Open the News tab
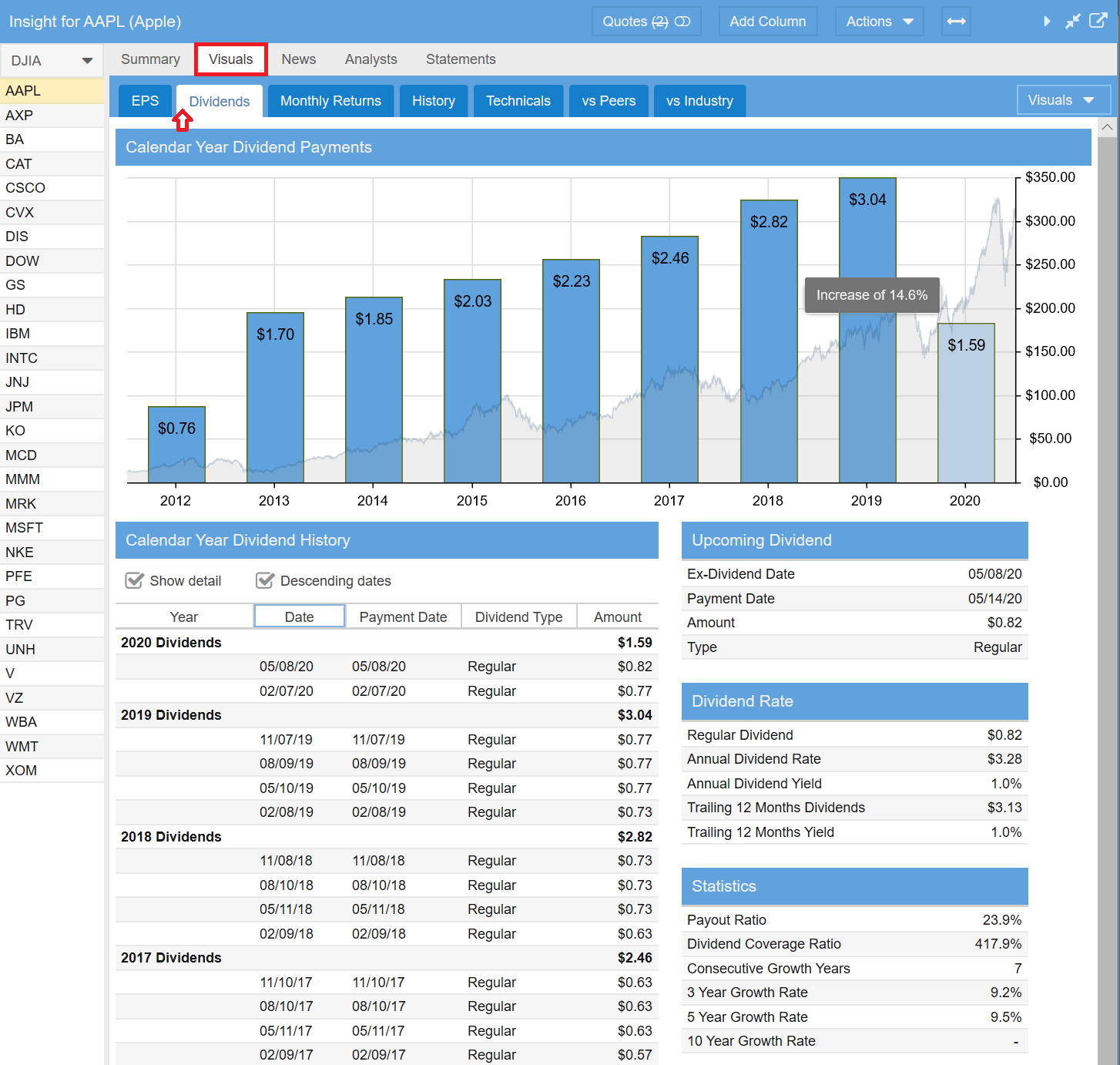This screenshot has width=1120, height=1065. 298,59
